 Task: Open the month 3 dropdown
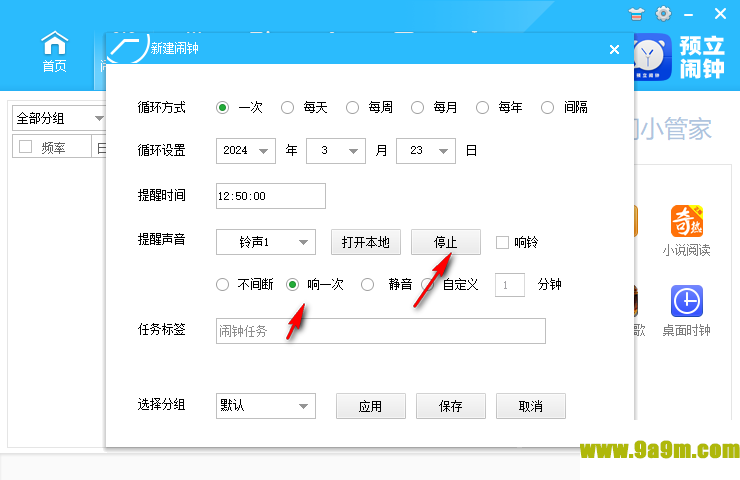pos(336,151)
